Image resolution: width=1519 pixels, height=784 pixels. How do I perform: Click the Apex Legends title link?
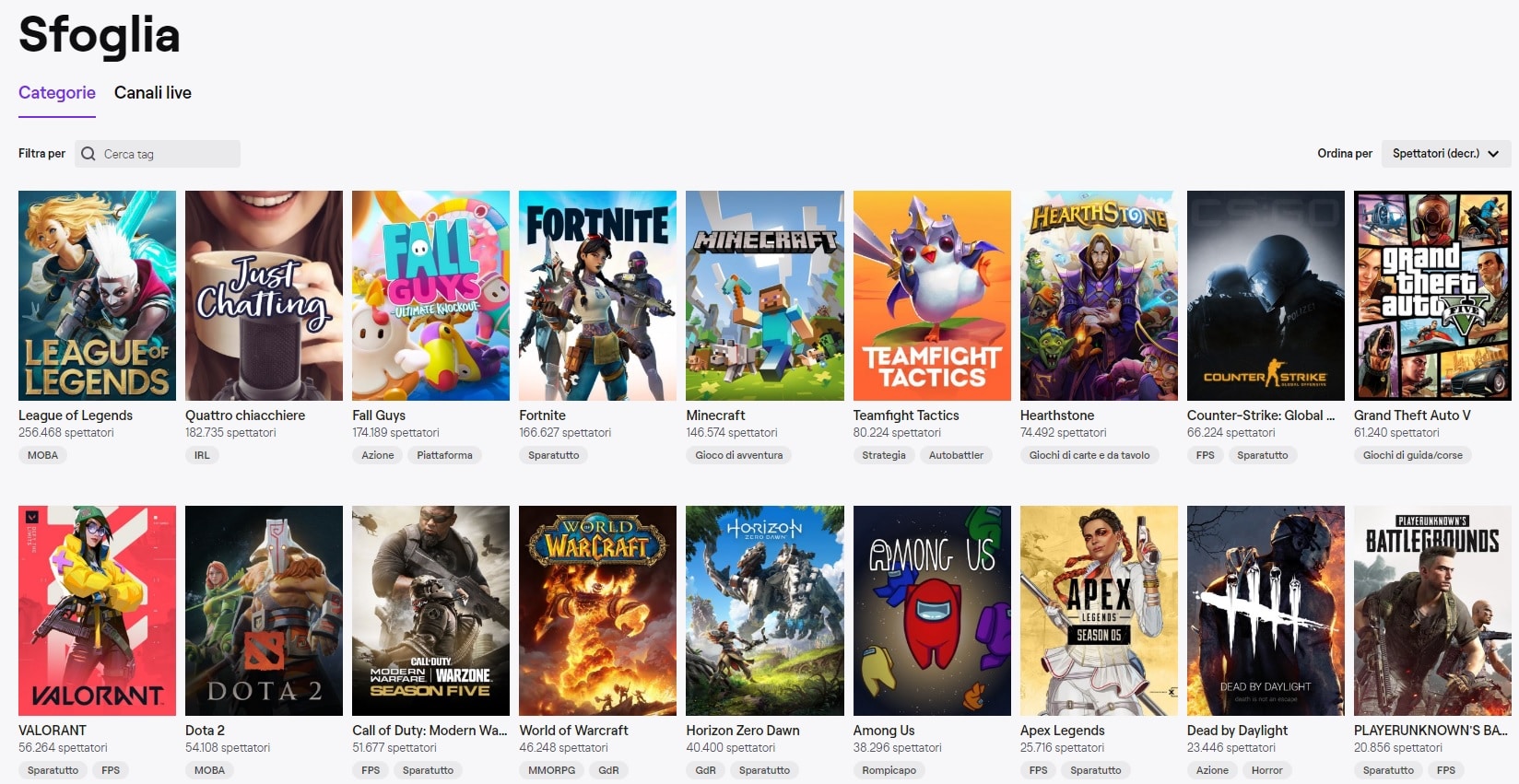point(1063,731)
